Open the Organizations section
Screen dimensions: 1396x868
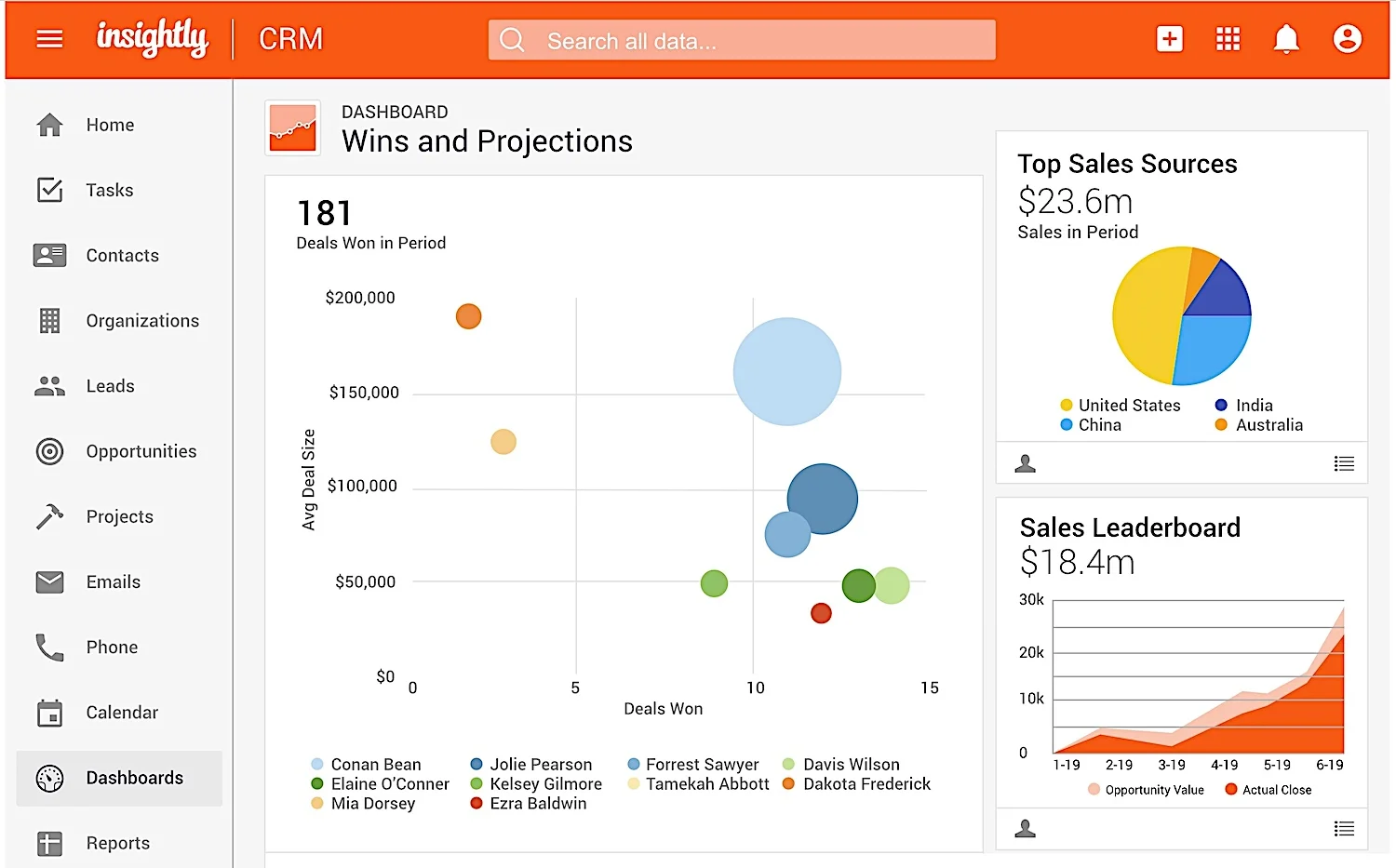[142, 321]
